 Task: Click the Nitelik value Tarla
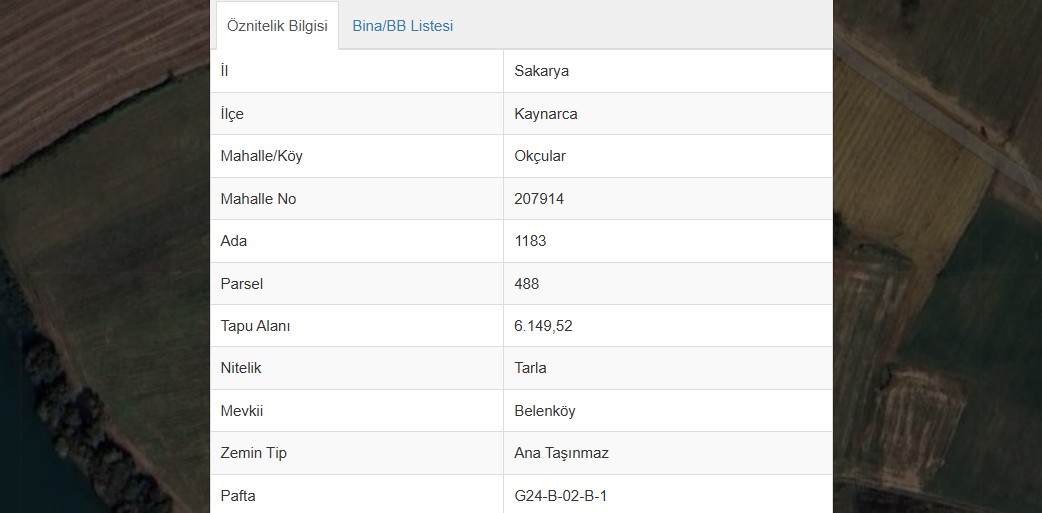click(x=530, y=368)
